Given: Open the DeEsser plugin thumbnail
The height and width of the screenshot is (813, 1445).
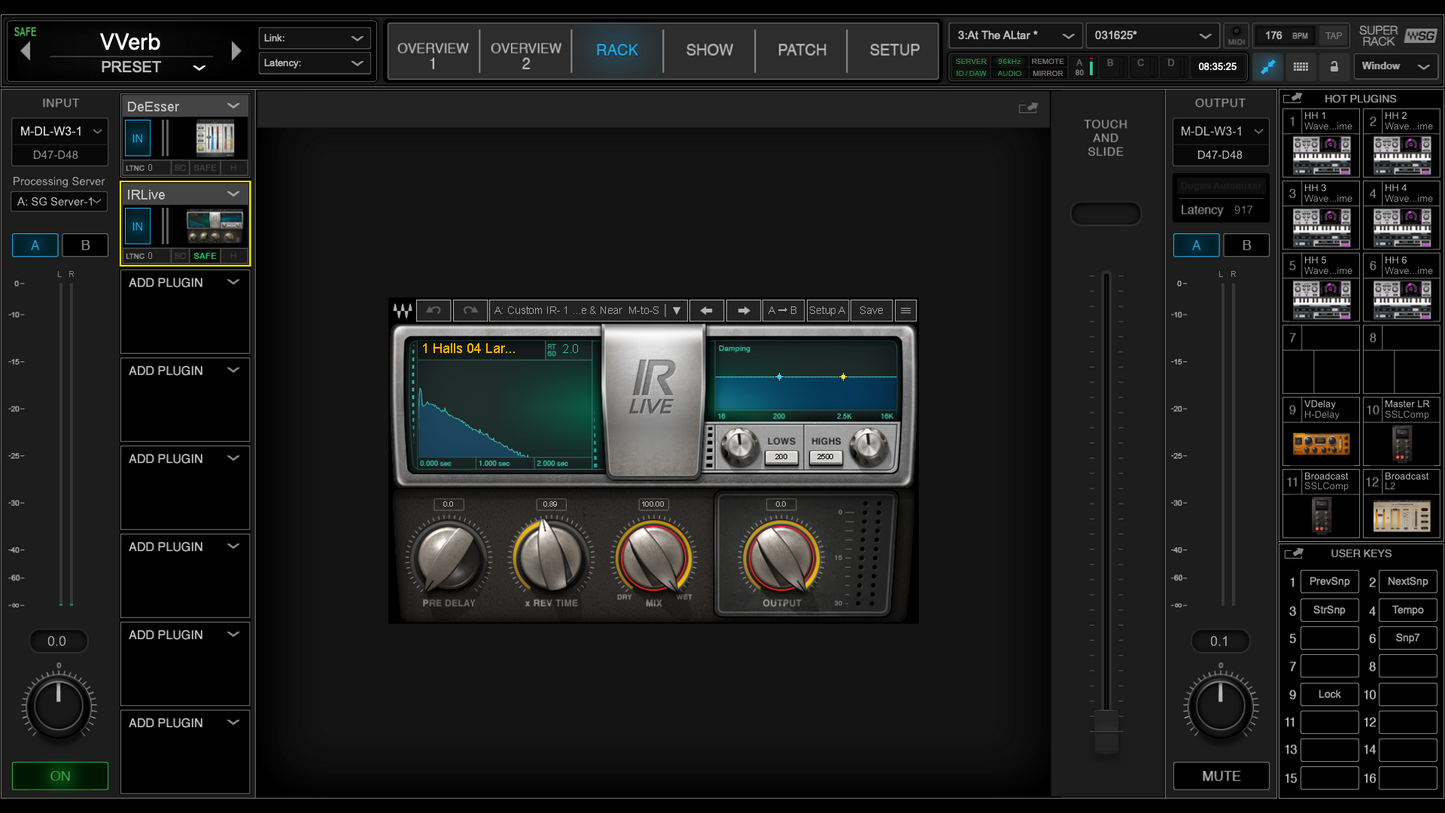Looking at the screenshot, I should [x=215, y=138].
